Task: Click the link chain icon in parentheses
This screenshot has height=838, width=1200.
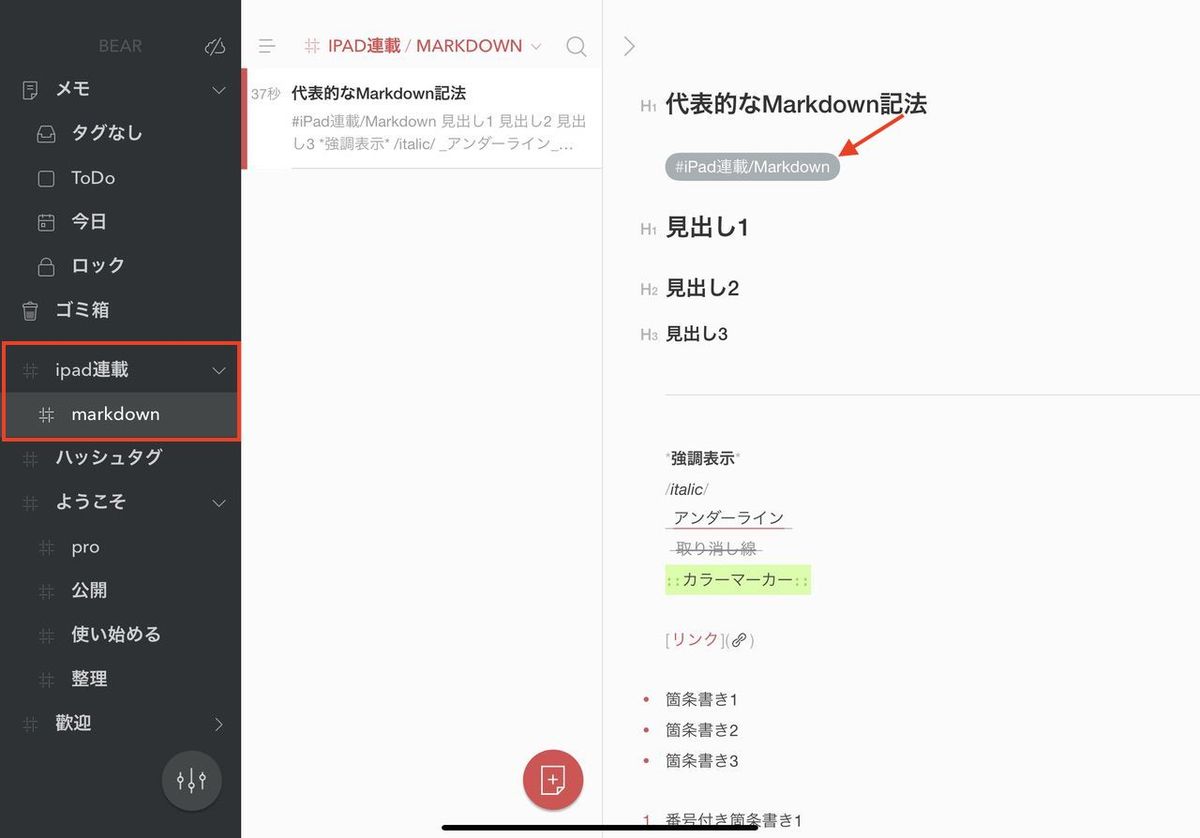Action: (739, 641)
